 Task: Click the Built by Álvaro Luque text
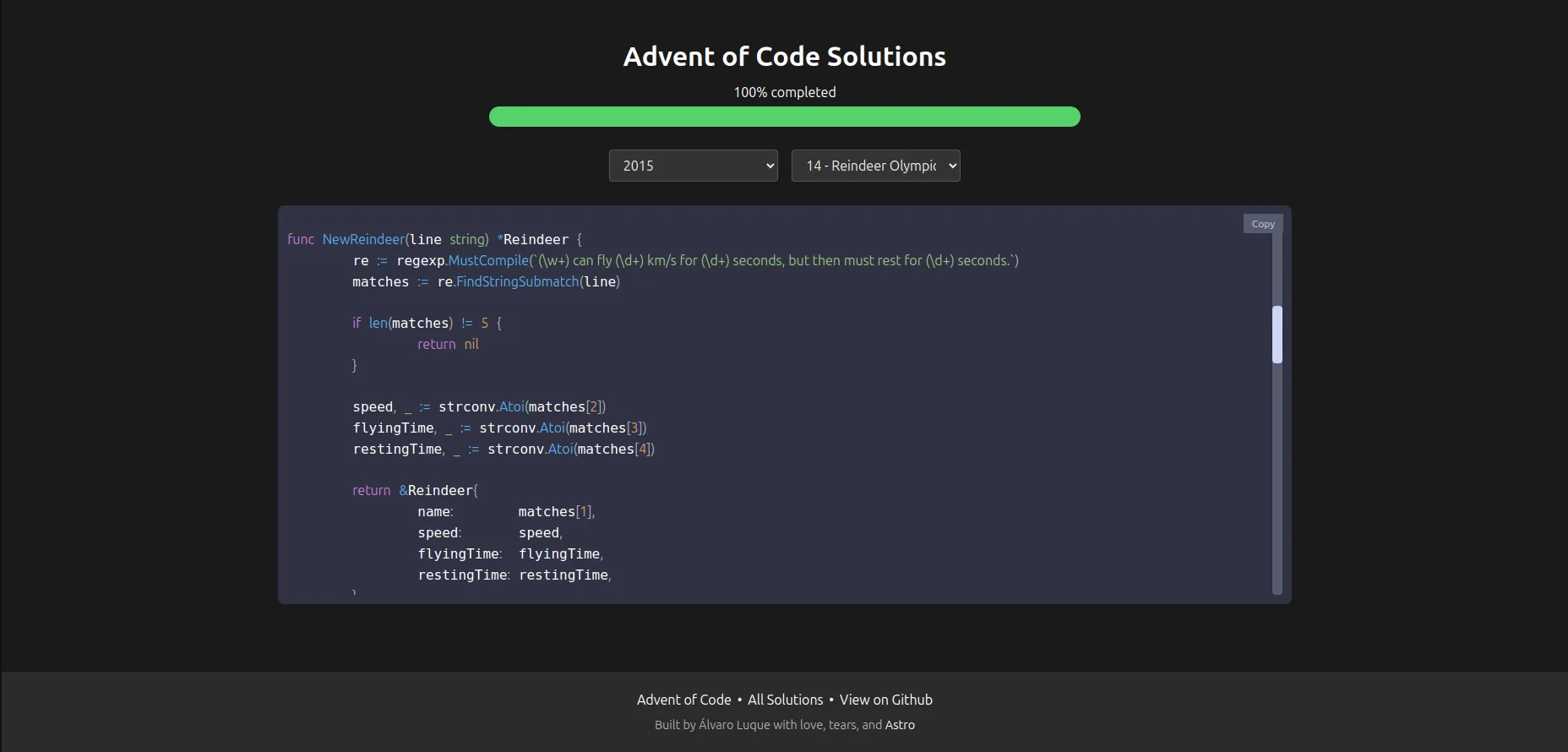coord(725,725)
